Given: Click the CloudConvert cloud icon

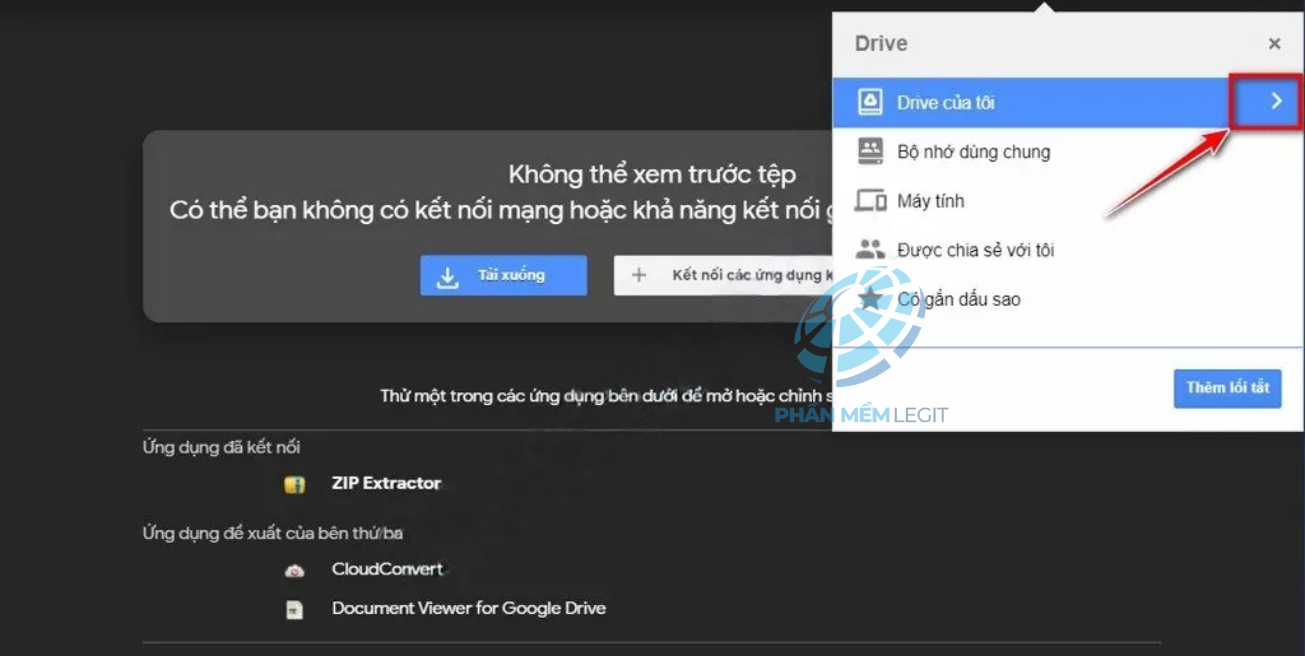Looking at the screenshot, I should click(294, 571).
